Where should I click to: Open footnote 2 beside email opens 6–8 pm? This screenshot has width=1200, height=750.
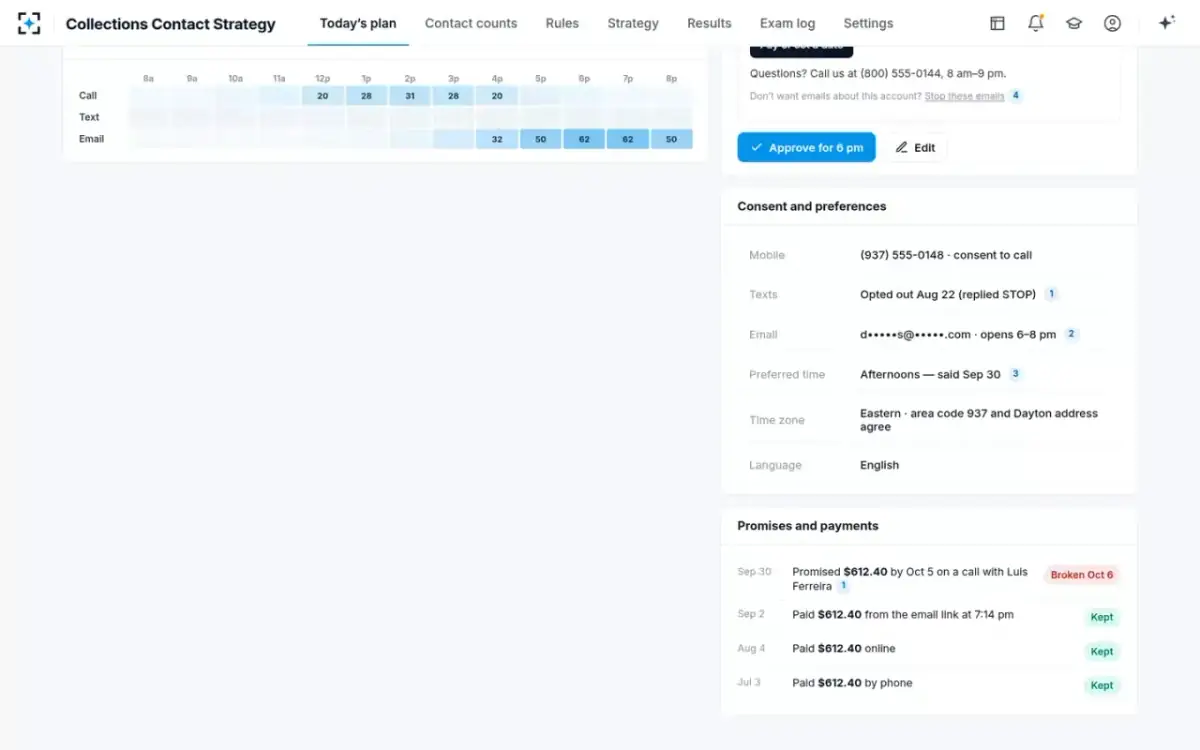1071,334
